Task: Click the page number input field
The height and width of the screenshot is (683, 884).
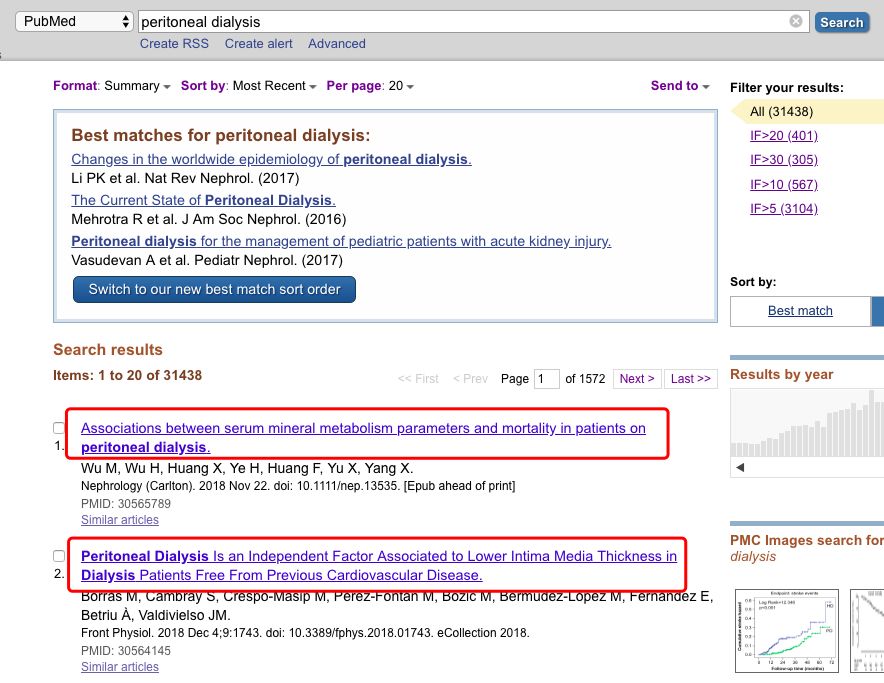Action: [x=546, y=378]
